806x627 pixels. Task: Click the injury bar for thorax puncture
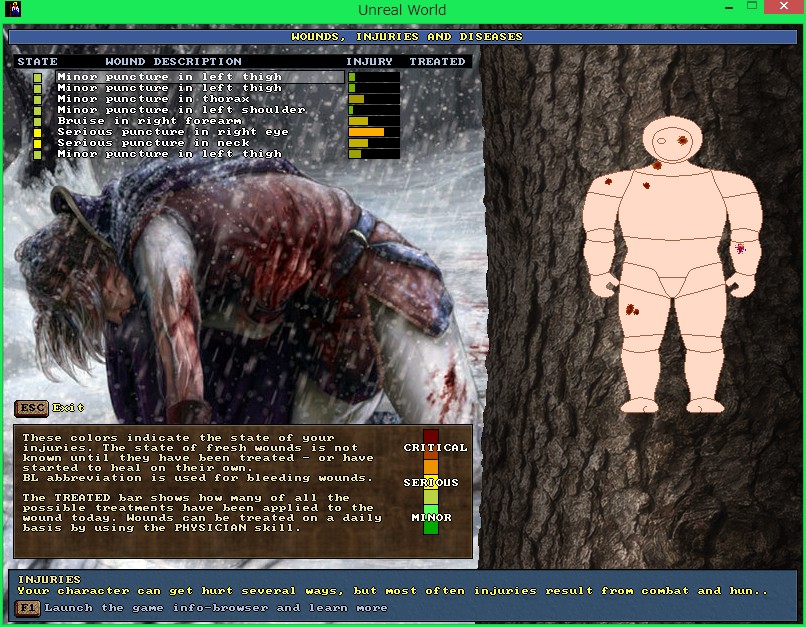374,99
